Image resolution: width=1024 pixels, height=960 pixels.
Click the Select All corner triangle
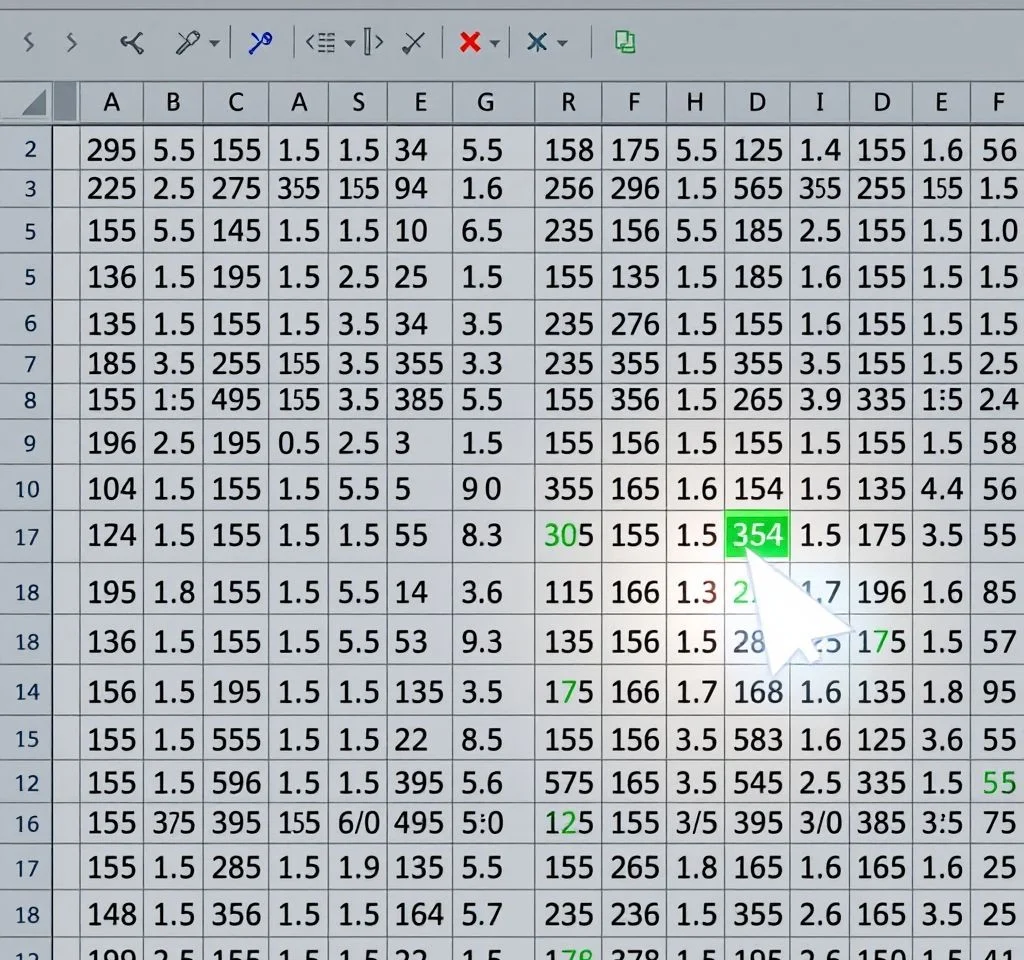click(x=35, y=102)
